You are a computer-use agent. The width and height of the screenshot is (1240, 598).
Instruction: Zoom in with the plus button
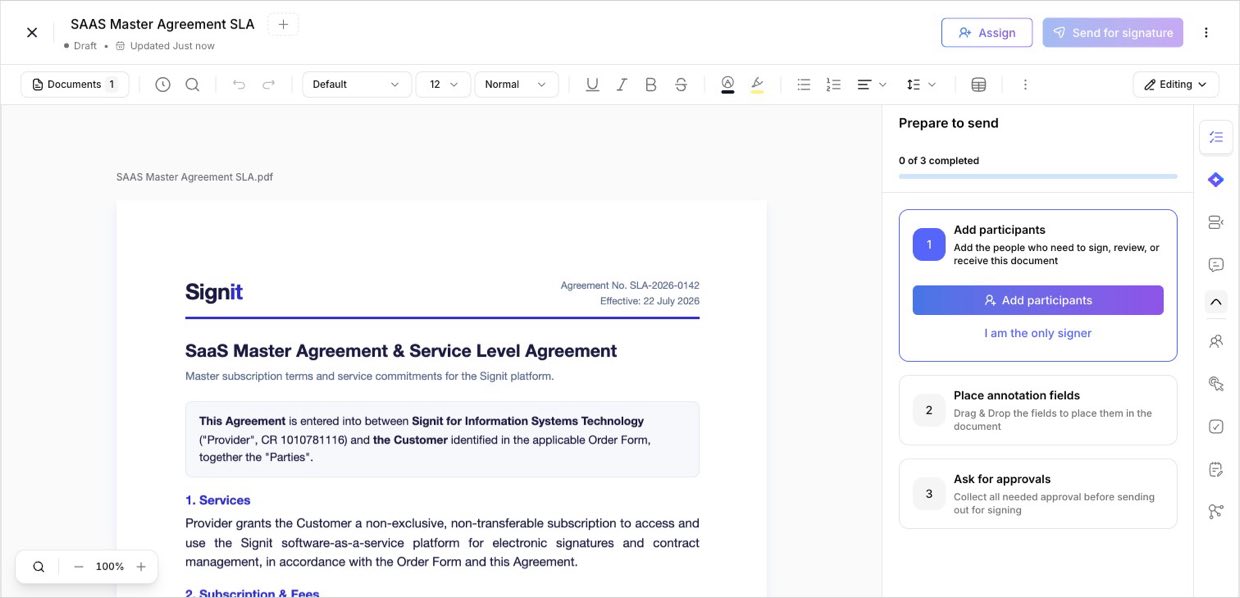tap(141, 567)
